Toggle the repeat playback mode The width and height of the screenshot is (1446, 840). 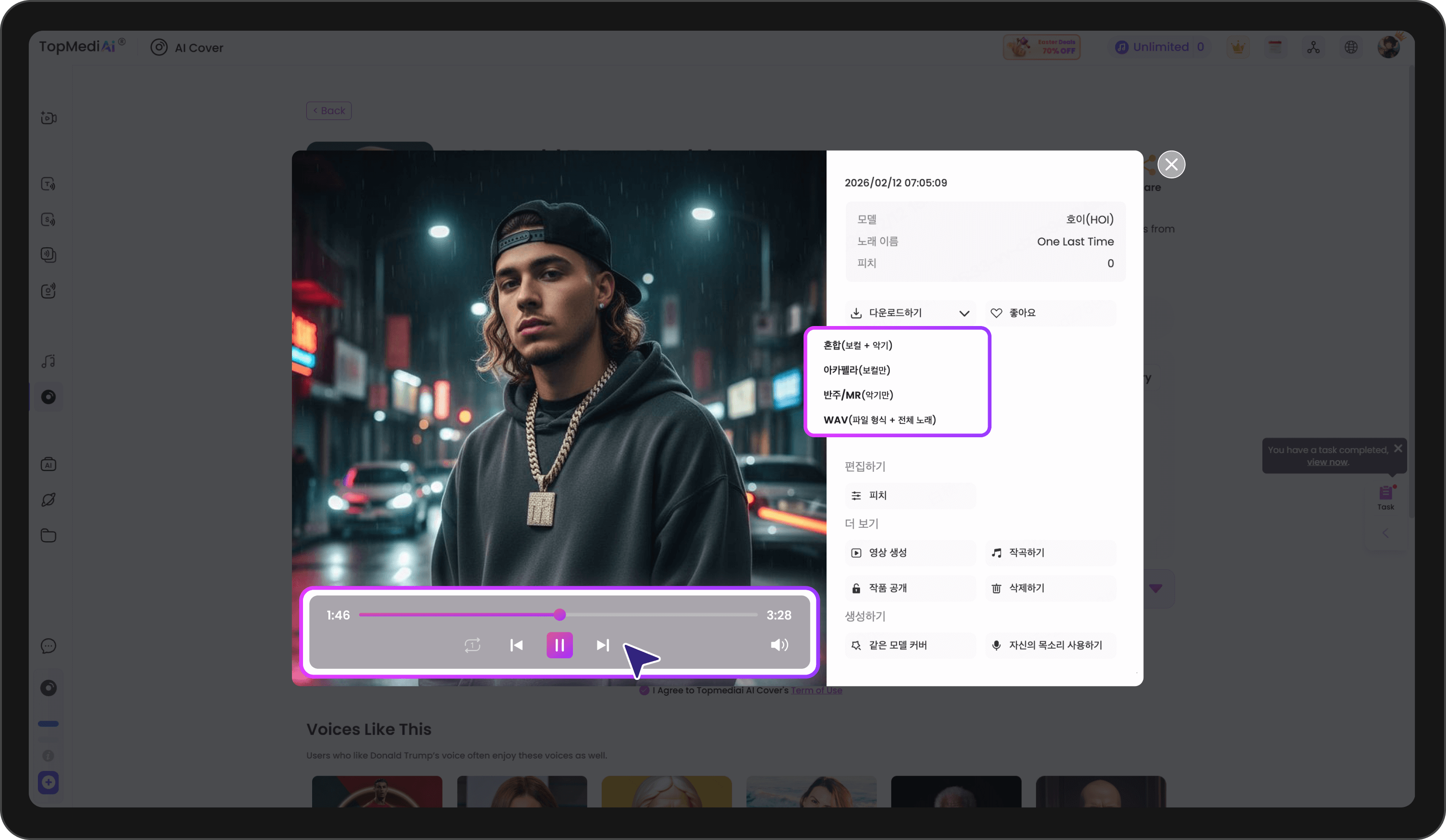(x=472, y=645)
